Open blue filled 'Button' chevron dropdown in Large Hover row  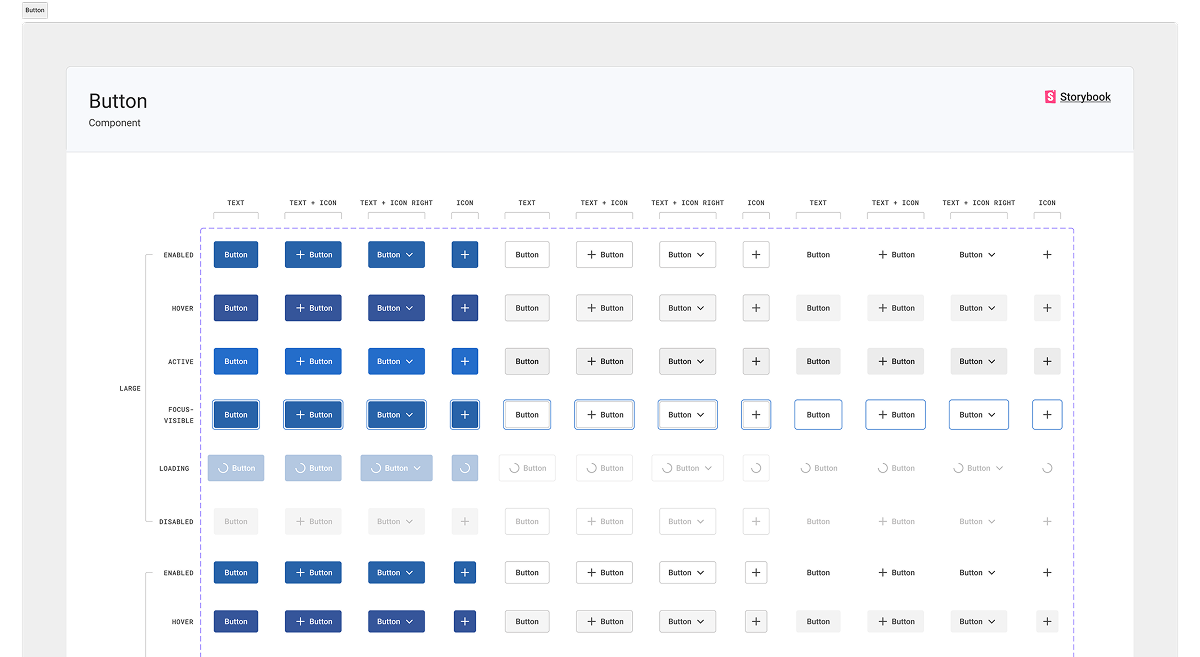(396, 308)
